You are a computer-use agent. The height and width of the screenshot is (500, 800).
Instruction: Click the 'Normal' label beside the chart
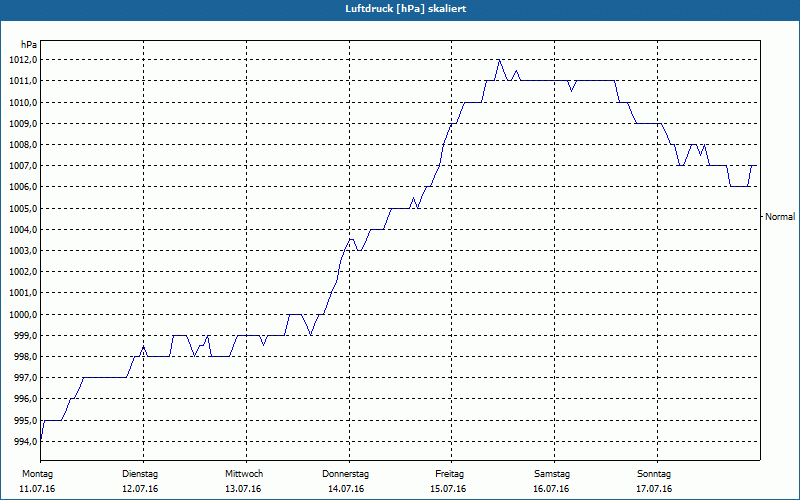[780, 217]
